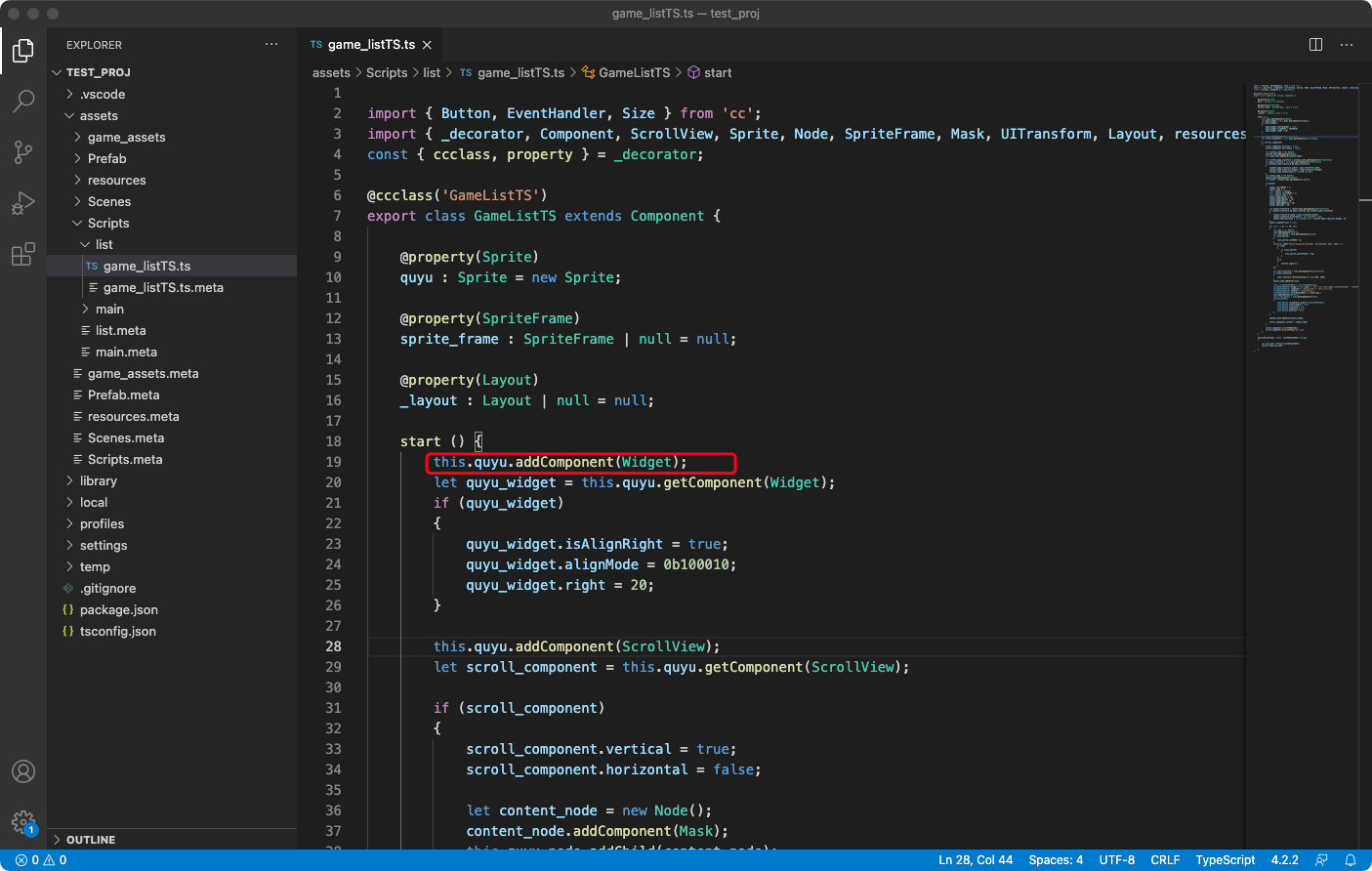Open package.json in the file tree

[x=118, y=609]
